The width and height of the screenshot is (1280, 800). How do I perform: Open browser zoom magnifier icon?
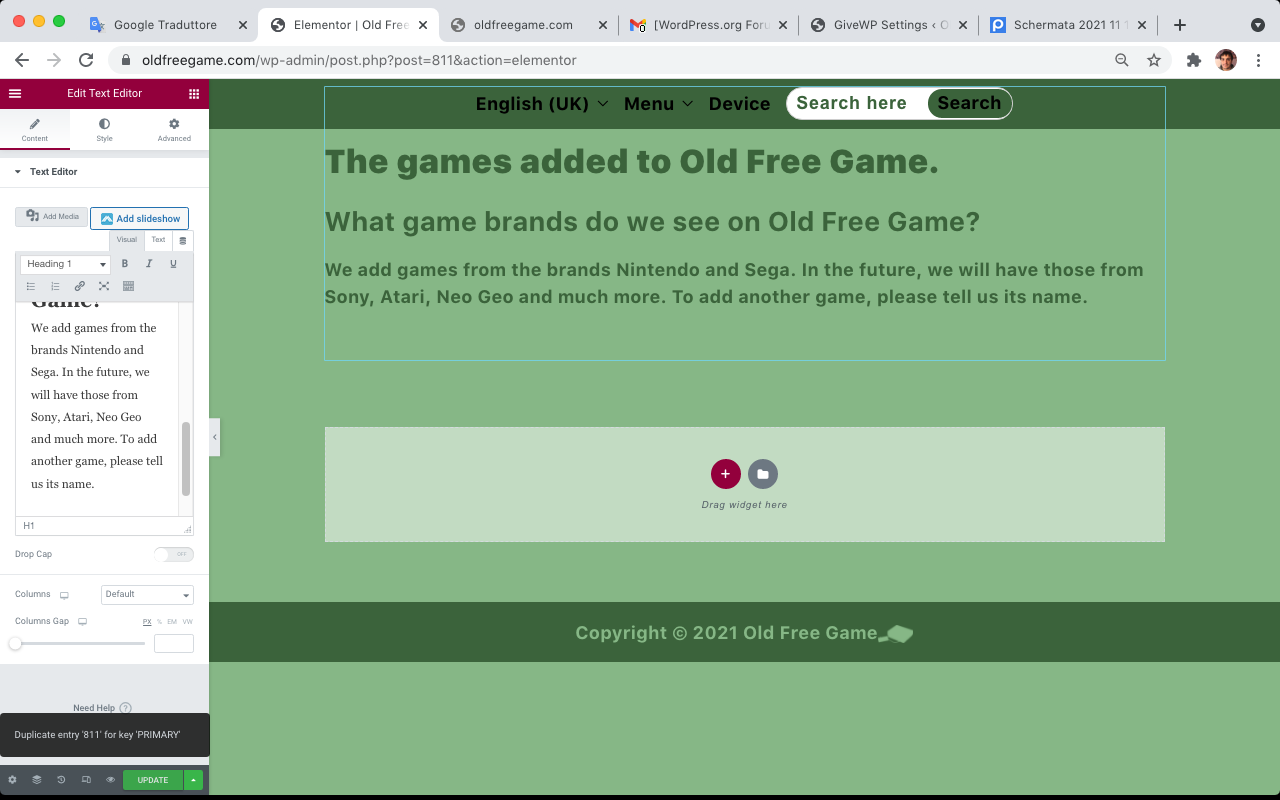pos(1122,60)
